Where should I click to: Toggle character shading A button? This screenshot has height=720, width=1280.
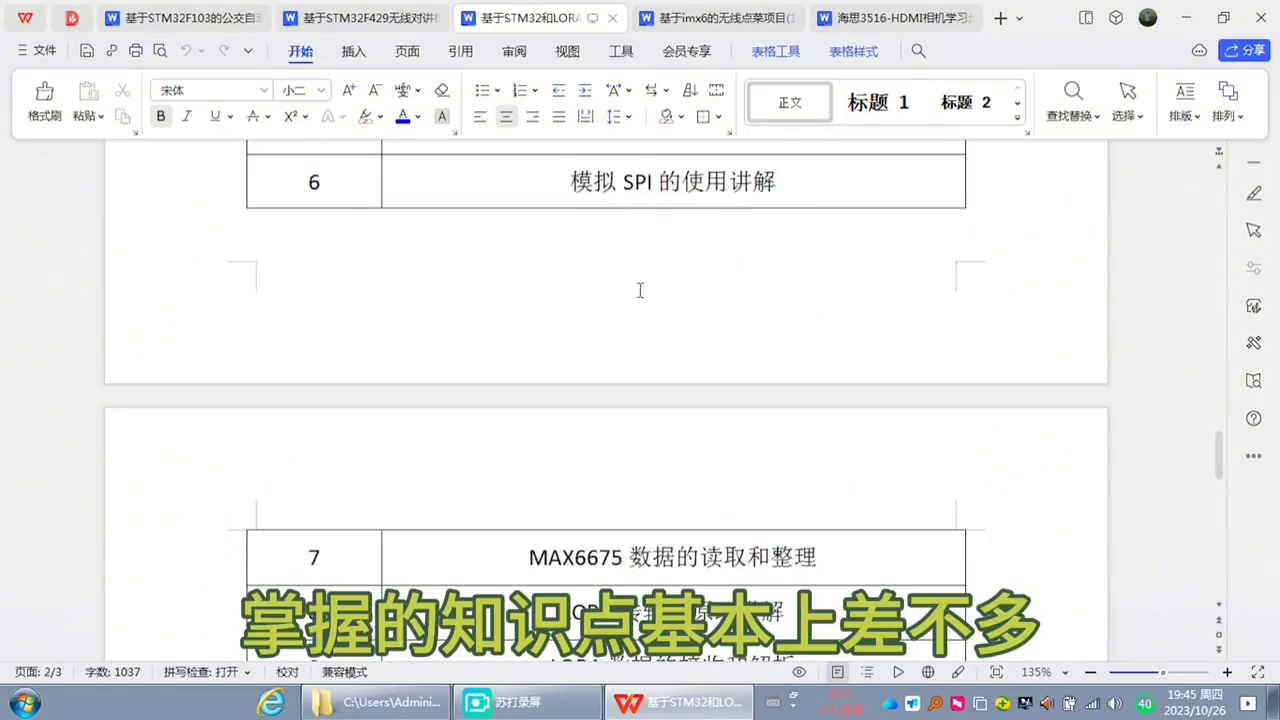441,117
